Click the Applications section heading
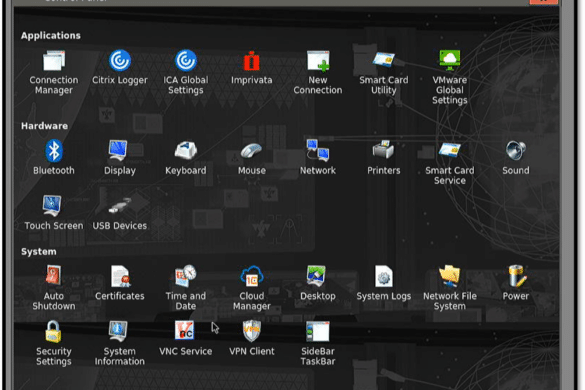Viewport: 585px width, 390px height. [51, 35]
